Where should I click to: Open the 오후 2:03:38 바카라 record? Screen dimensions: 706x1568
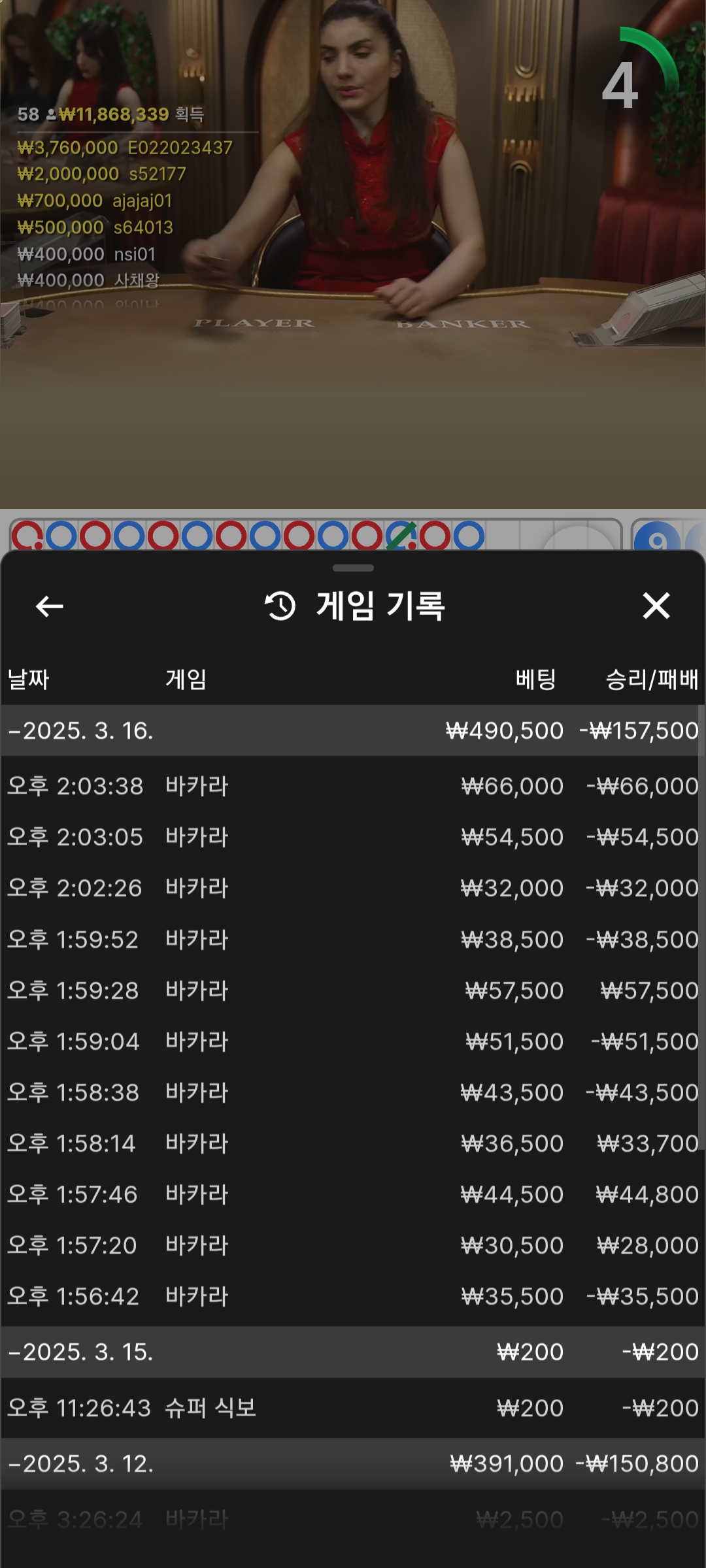pos(353,786)
